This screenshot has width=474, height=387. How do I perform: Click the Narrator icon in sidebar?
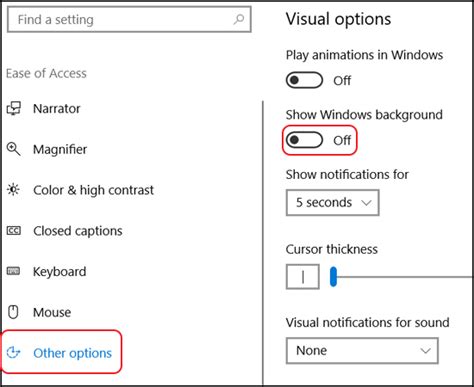[x=14, y=108]
